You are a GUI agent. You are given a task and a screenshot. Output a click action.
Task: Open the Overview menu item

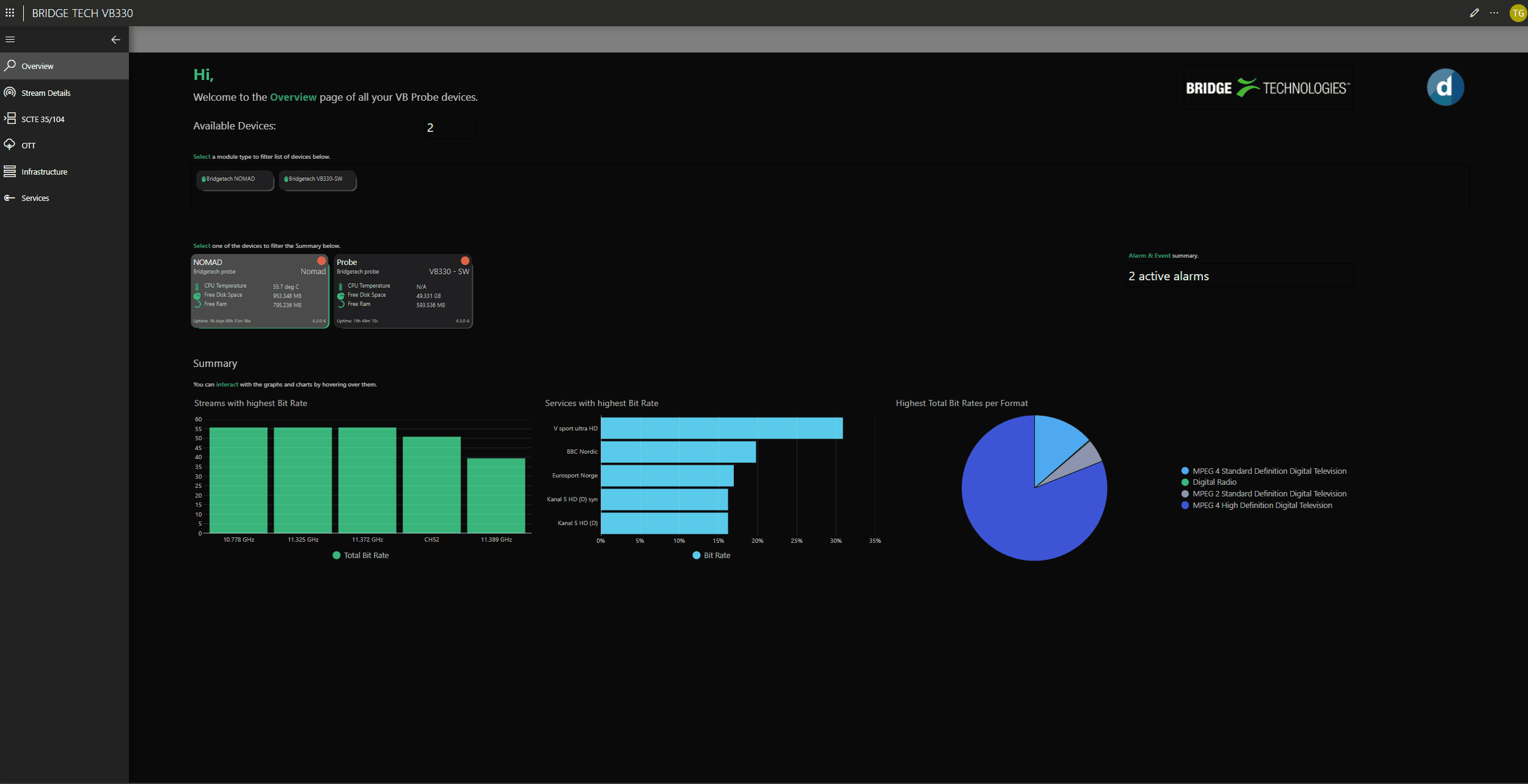pyautogui.click(x=64, y=66)
